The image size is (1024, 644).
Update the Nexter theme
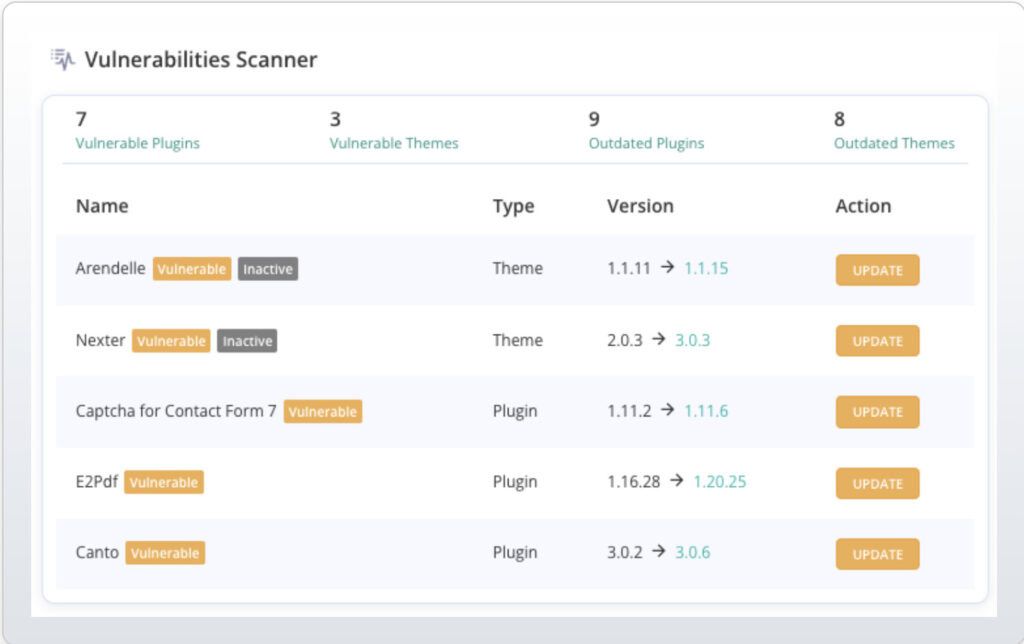(877, 341)
